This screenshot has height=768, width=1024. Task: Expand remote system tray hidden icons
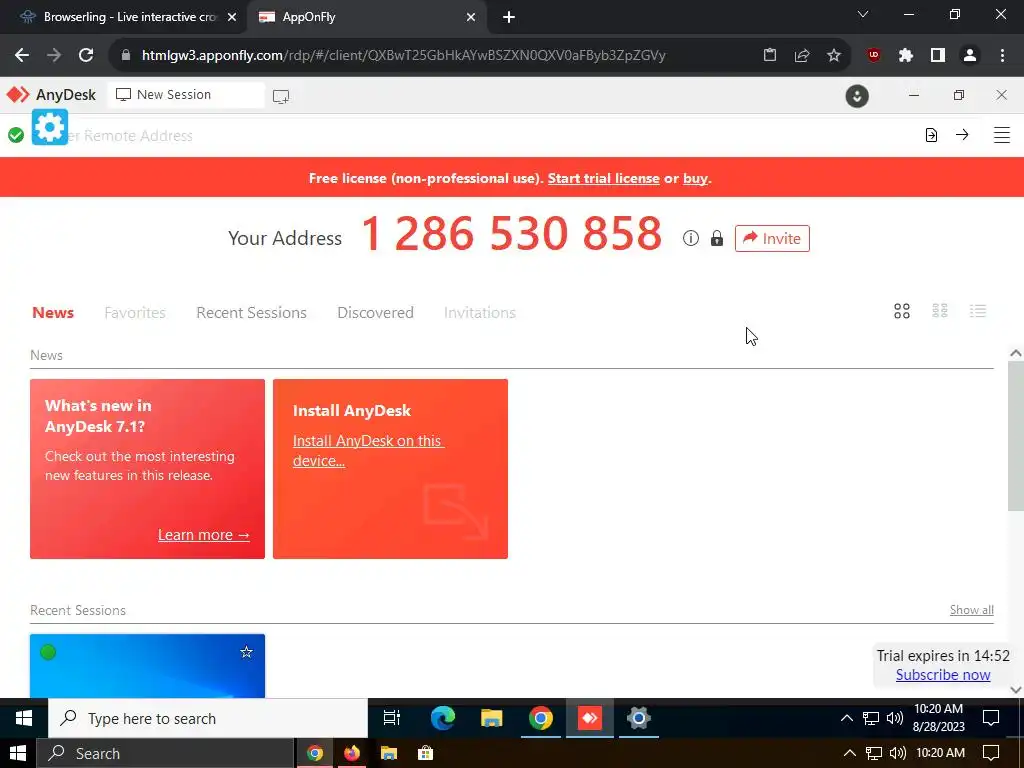846,718
